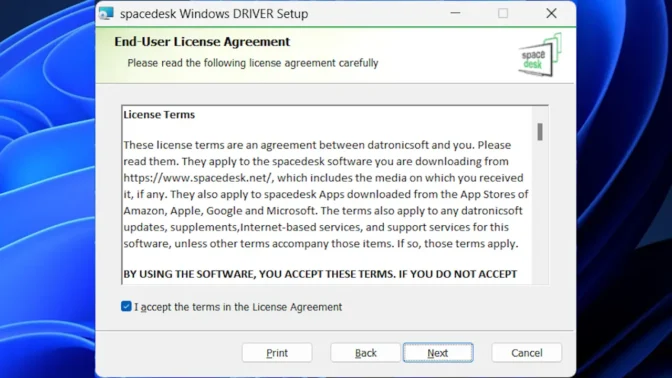Click the "spacedesk Windows DRIVER Setup" window title
672x378 pixels.
click(x=214, y=14)
